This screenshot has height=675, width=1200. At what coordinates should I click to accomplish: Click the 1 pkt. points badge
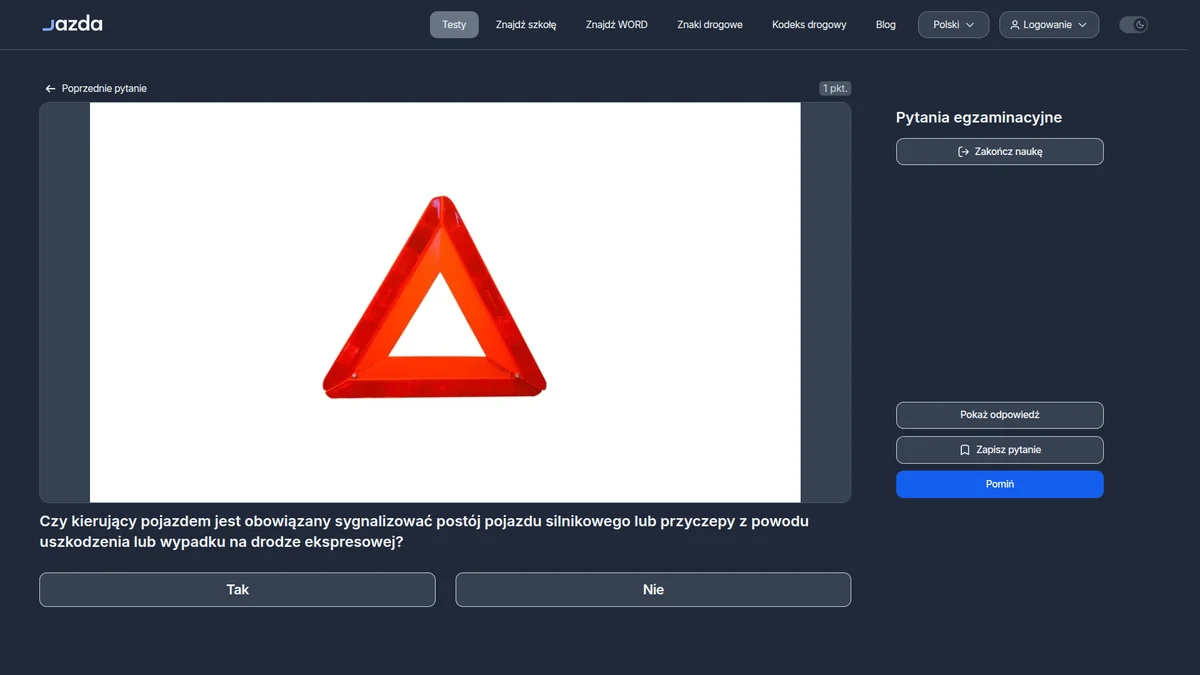[835, 89]
